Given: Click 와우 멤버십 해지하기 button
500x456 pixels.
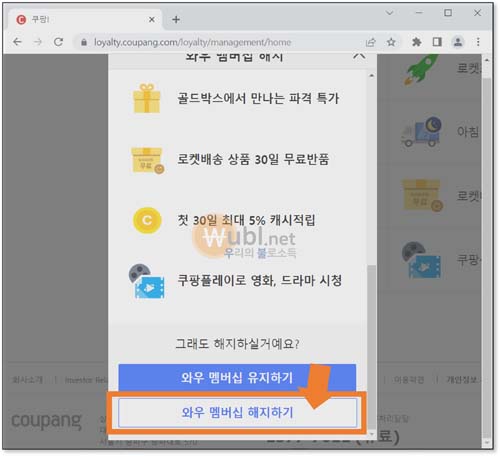Looking at the screenshot, I should (237, 412).
